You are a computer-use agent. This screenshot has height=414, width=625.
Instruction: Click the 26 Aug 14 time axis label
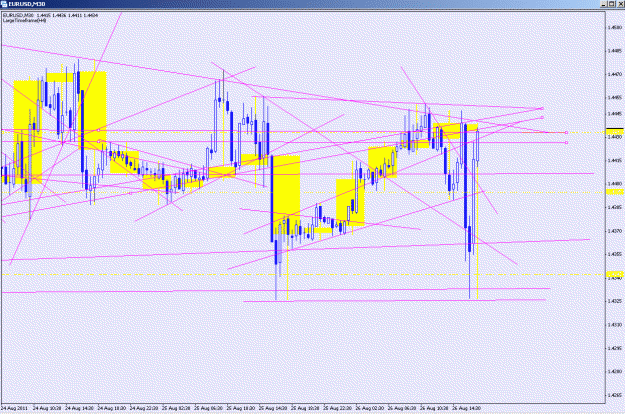467,408
